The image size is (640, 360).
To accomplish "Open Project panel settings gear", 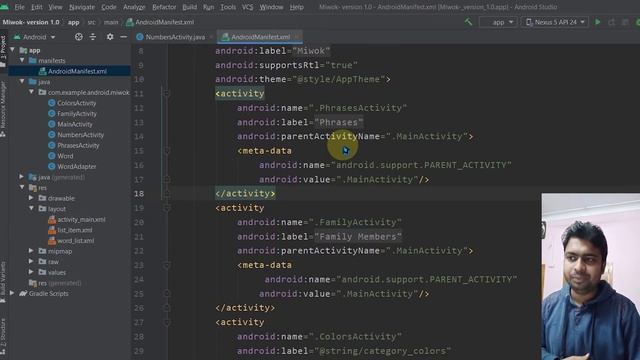I will [x=110, y=37].
